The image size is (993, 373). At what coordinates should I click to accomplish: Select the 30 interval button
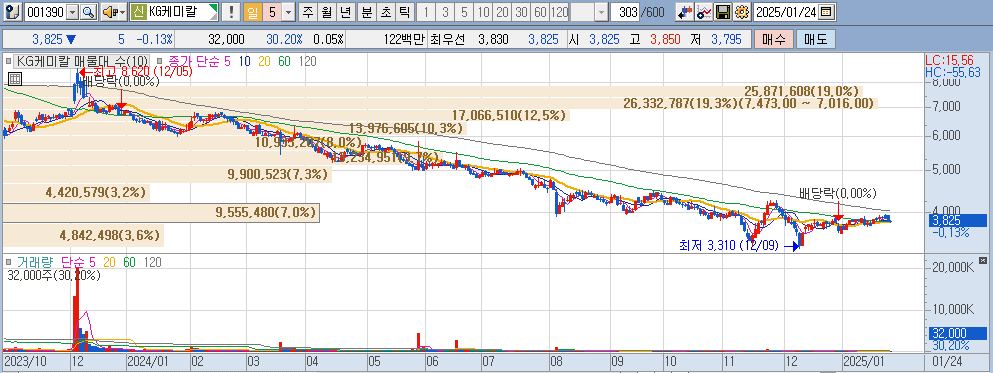point(521,12)
